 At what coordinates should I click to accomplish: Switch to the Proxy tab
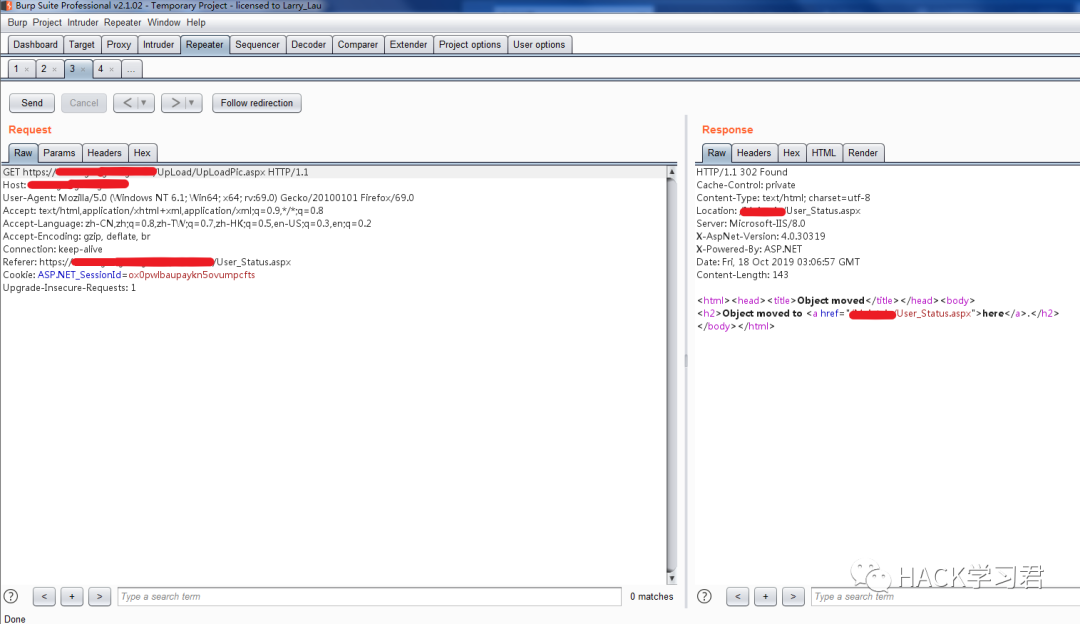click(118, 45)
